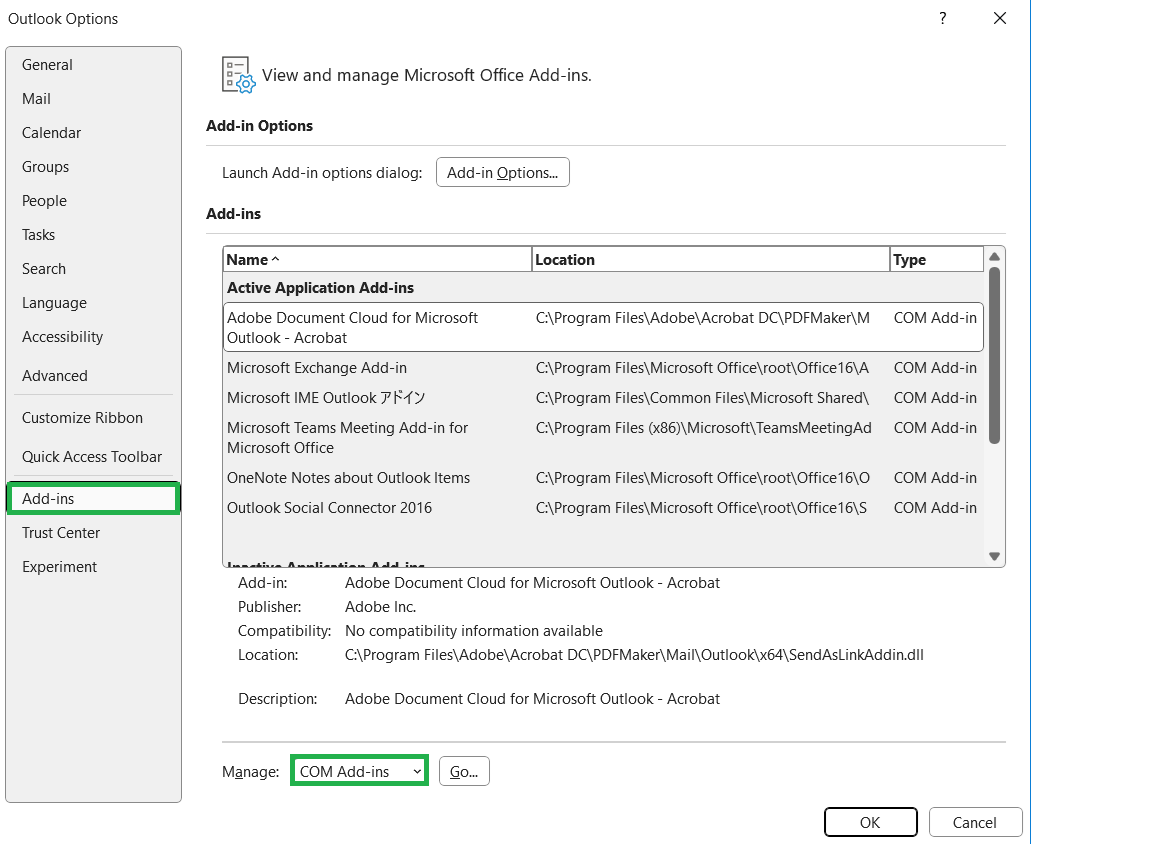
Task: Click the View and manage Add-ins gear icon
Action: pyautogui.click(x=236, y=74)
